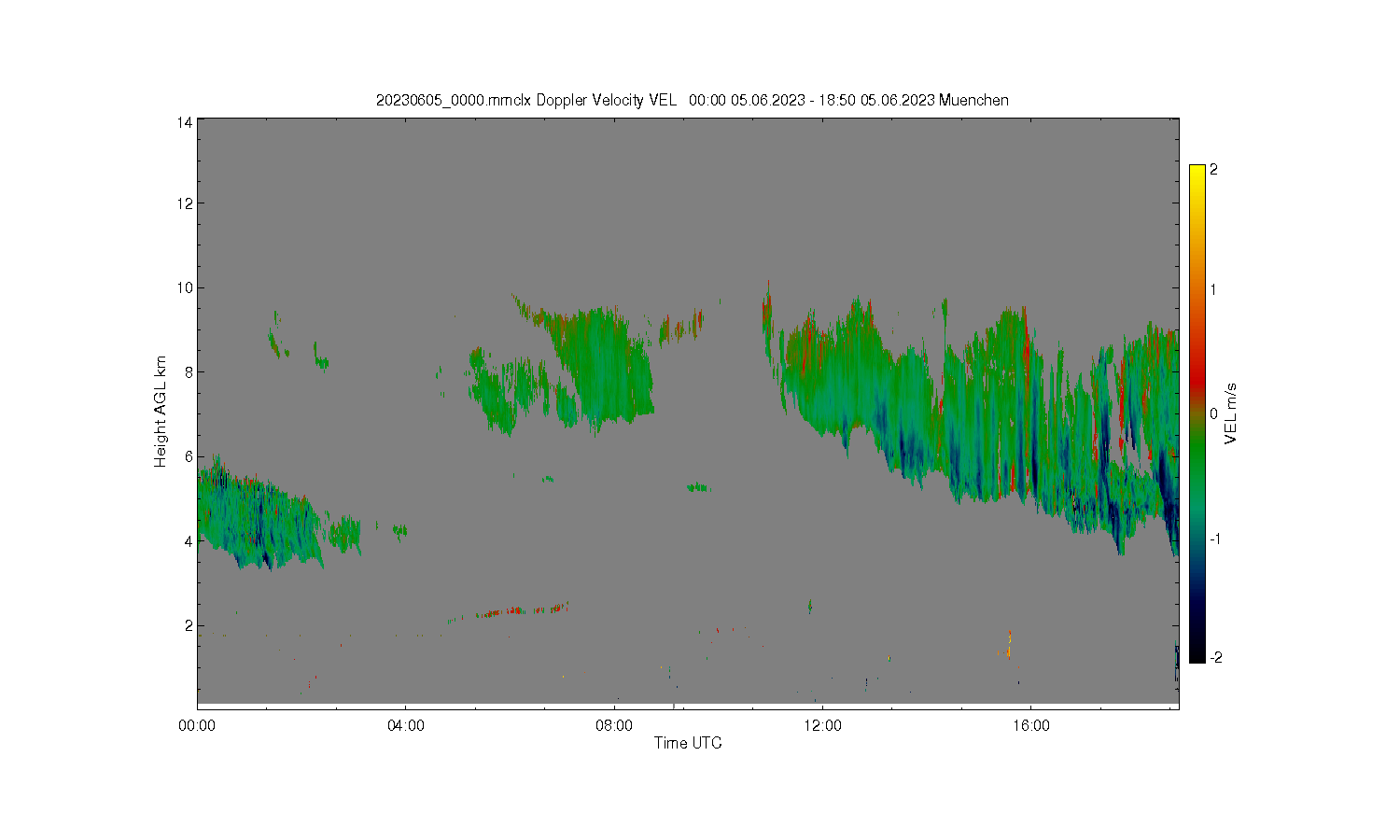1400x840 pixels.
Task: Click the height tick label 4
Action: tap(189, 541)
